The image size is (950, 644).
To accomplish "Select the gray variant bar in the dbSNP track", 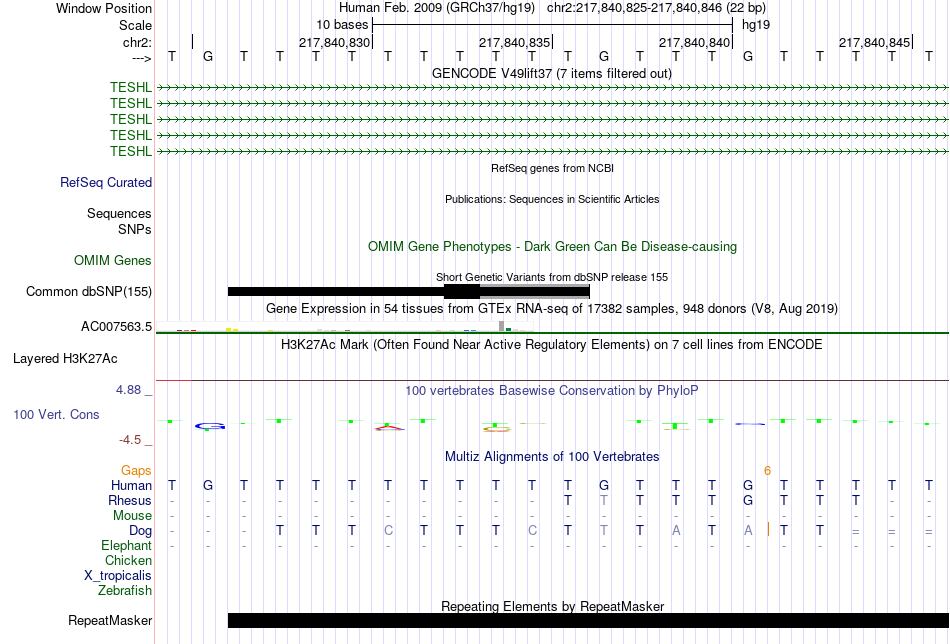I will tap(534, 291).
